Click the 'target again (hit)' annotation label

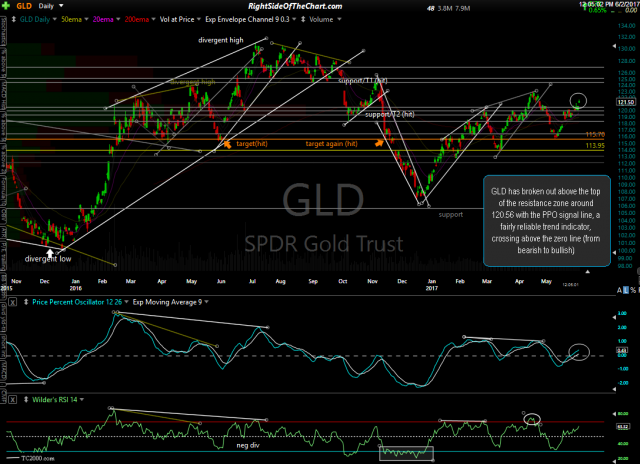331,144
